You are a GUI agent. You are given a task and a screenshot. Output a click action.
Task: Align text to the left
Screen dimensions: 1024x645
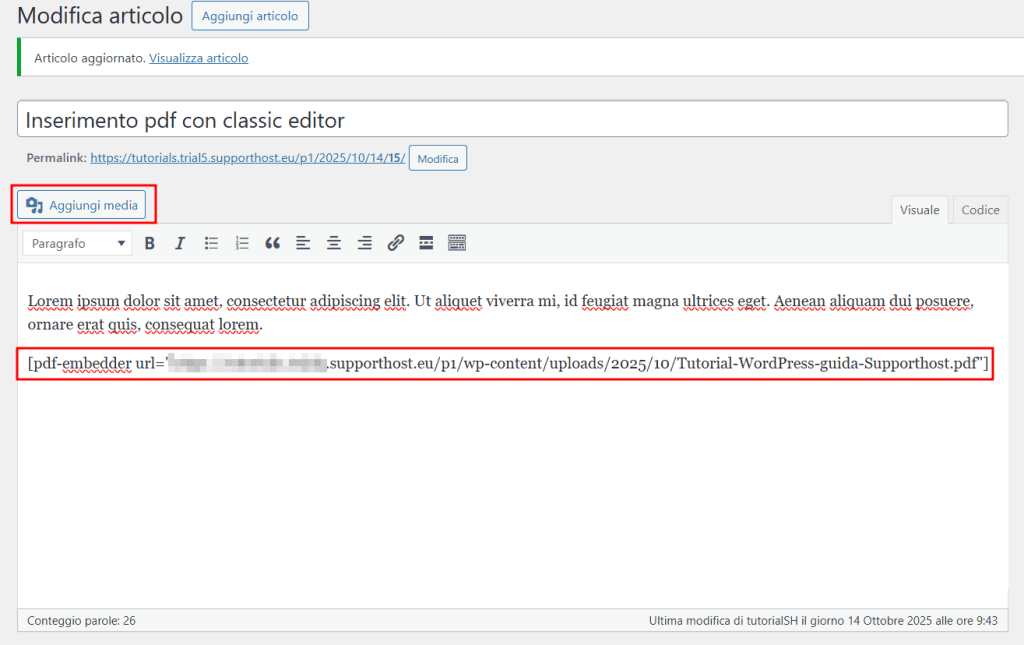[303, 242]
